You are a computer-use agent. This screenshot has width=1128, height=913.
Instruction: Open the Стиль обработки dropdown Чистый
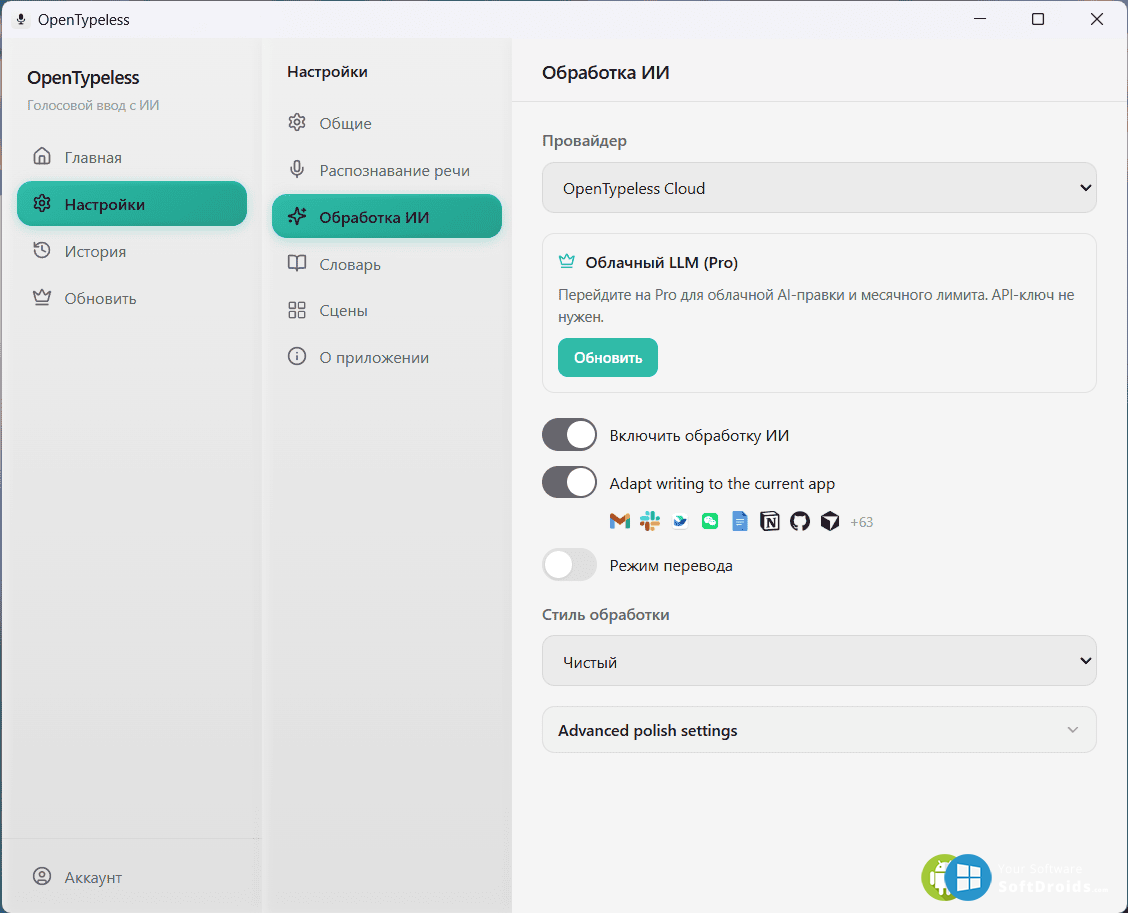point(819,660)
